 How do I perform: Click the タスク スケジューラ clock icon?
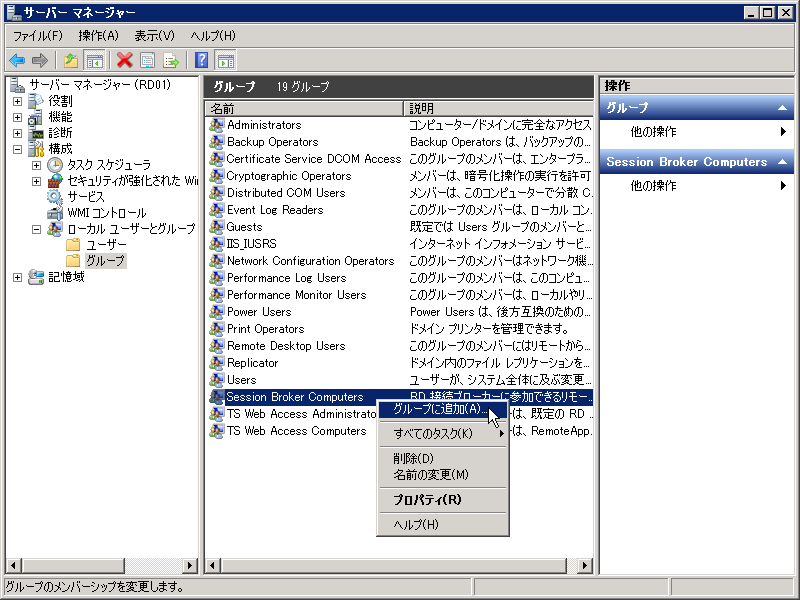(x=55, y=164)
